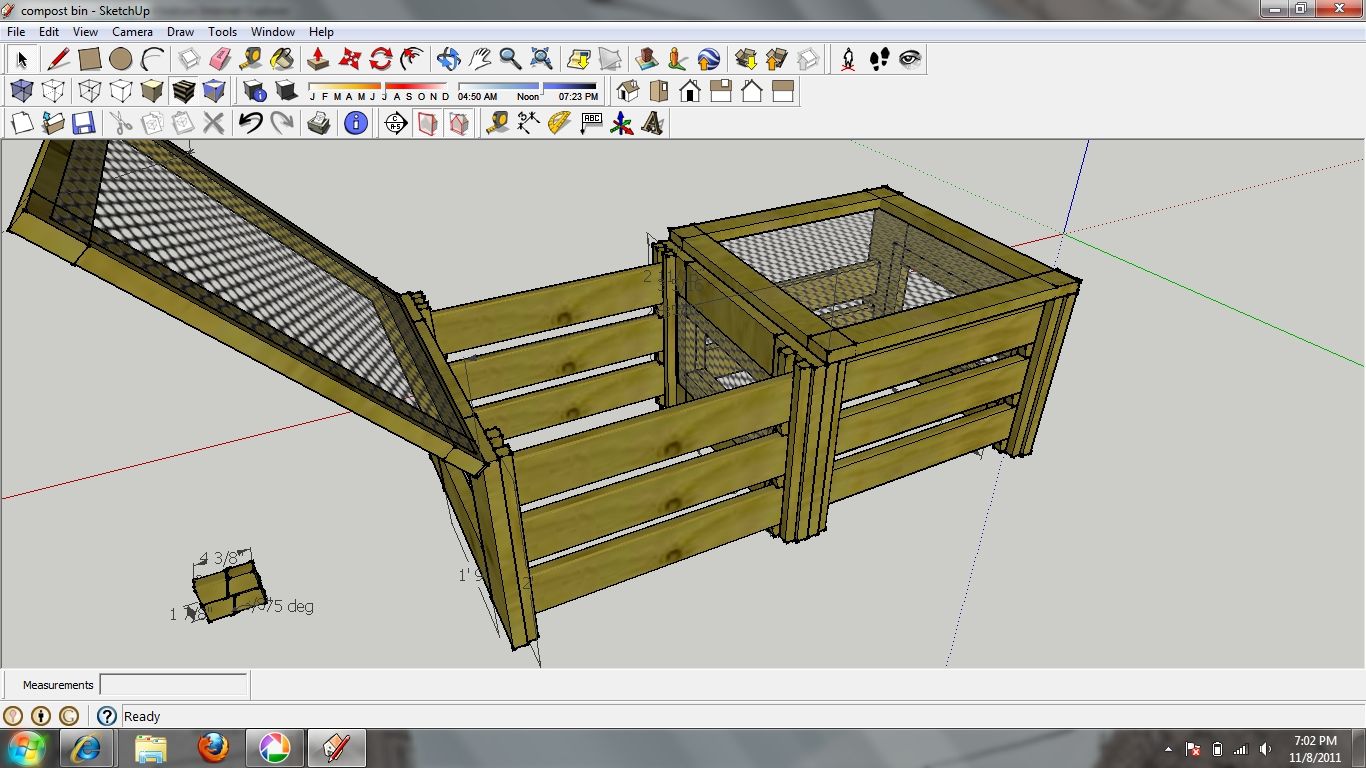This screenshot has width=1366, height=768.
Task: Click Noon on the shadow time slider
Action: point(527,96)
